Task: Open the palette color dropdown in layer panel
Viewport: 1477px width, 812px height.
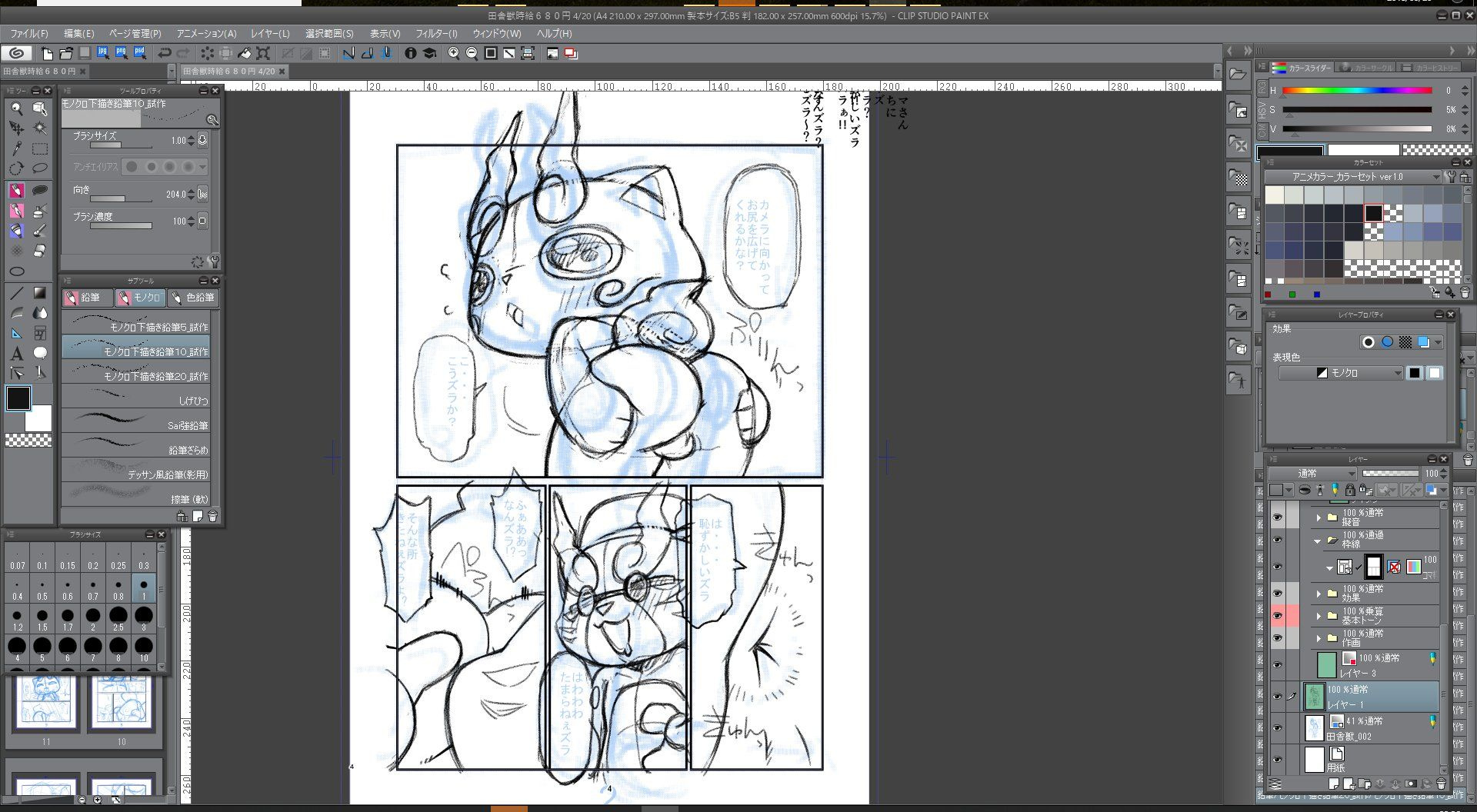Action: pos(1280,490)
